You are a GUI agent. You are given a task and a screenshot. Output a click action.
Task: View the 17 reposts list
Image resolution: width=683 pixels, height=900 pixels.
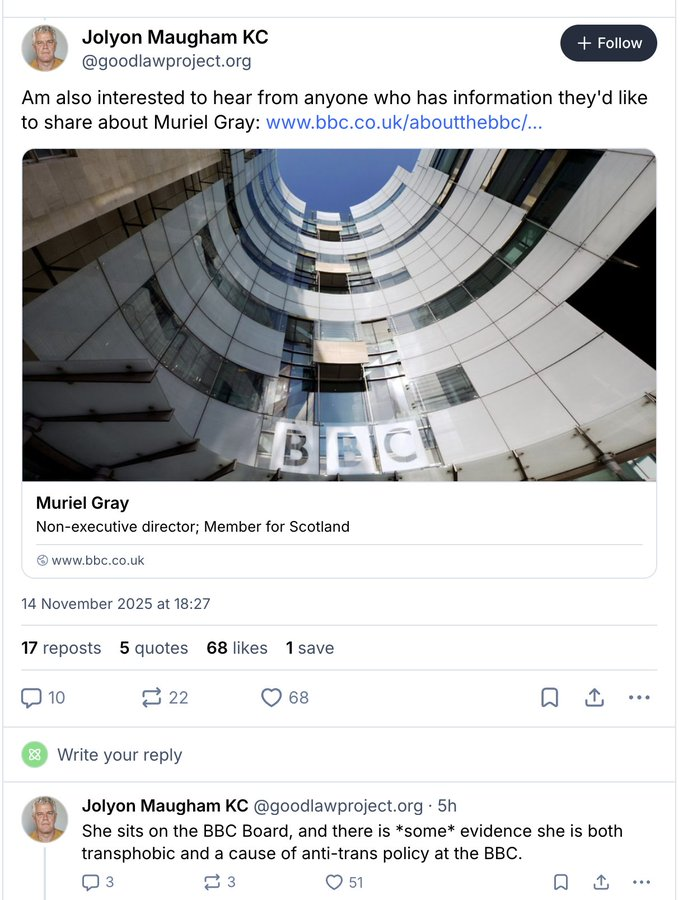pos(61,648)
